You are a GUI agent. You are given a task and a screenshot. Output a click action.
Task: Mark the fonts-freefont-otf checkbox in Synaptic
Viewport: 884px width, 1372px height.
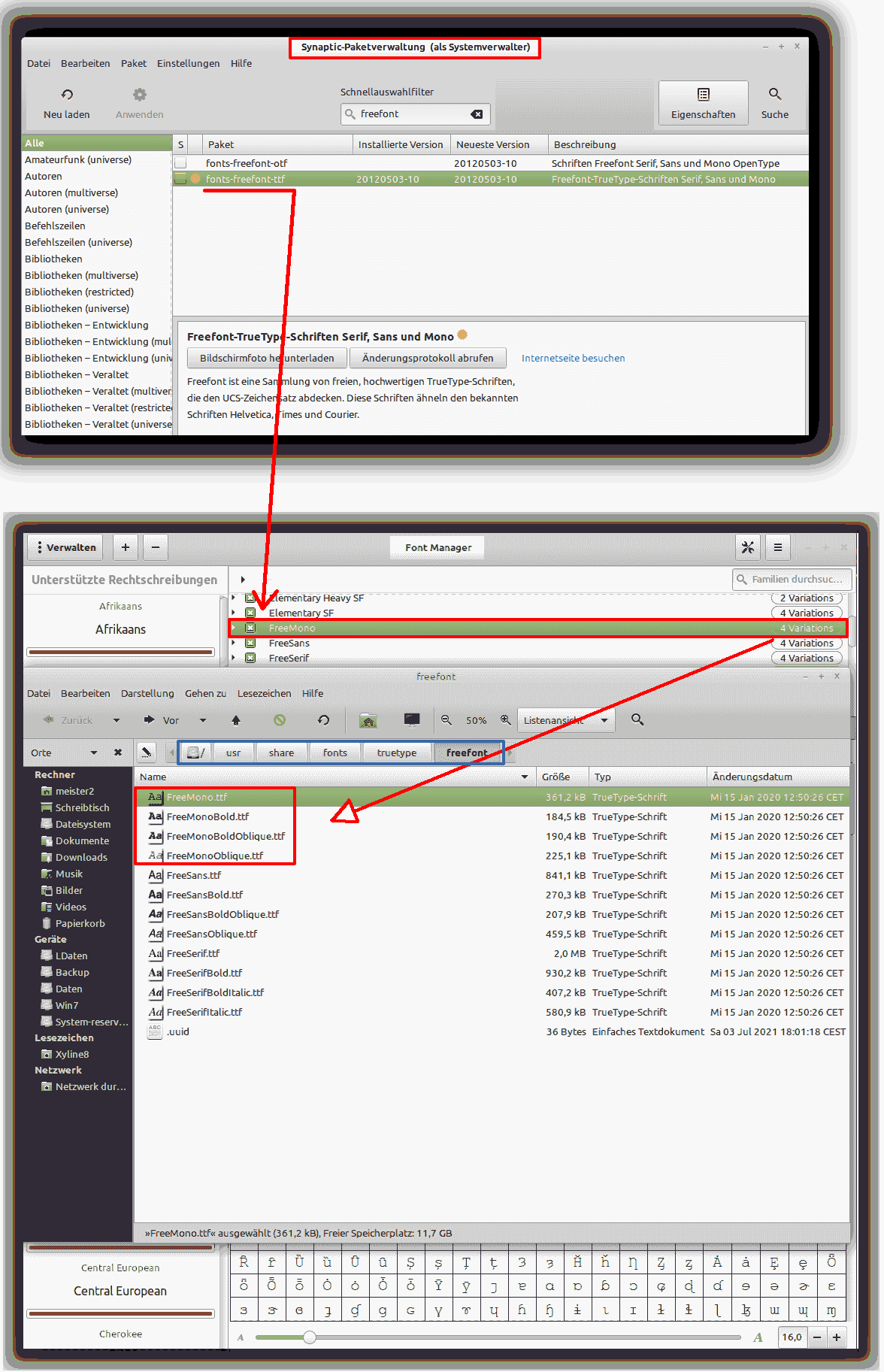(x=180, y=163)
